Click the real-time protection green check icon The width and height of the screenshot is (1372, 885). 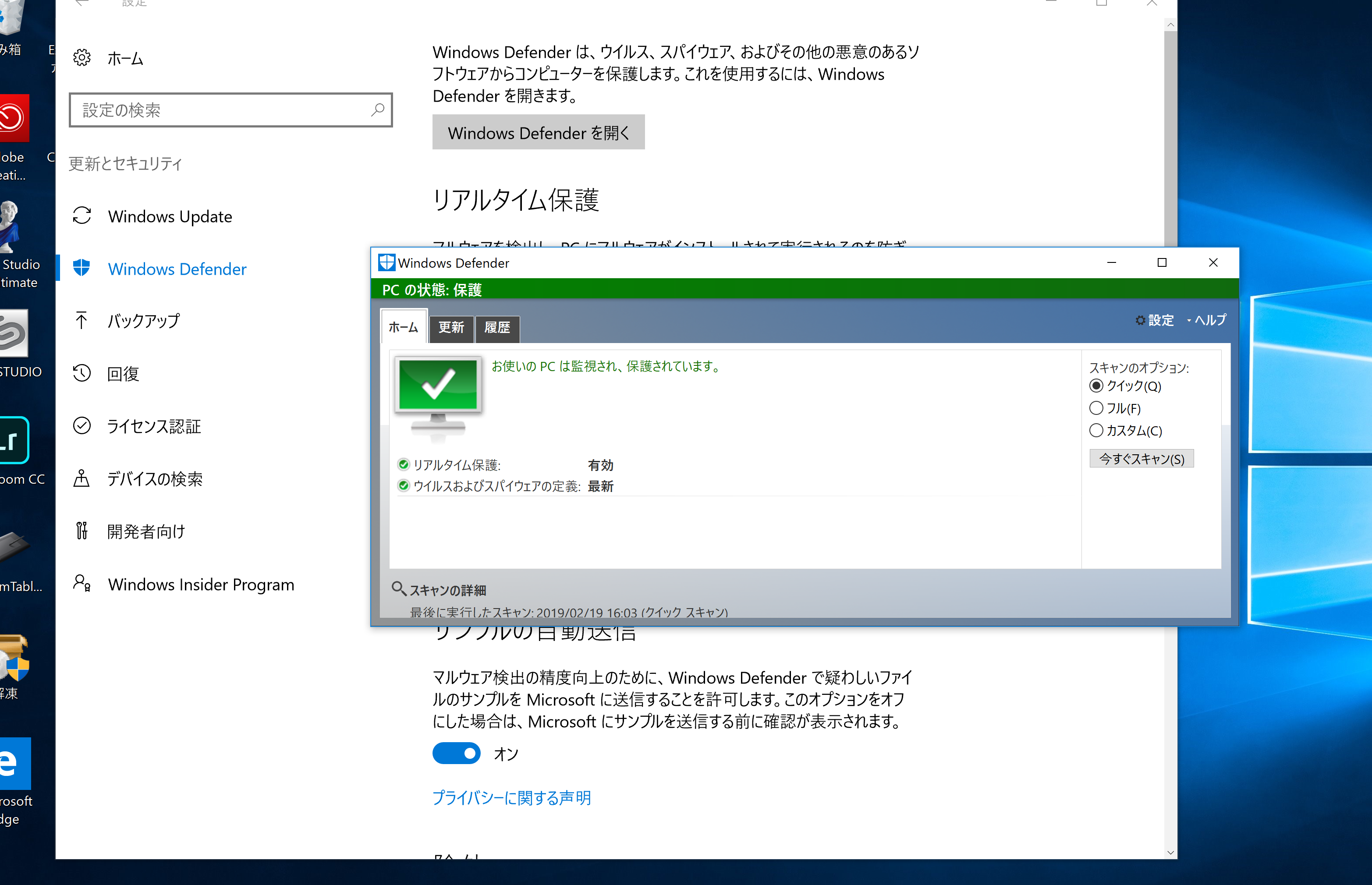point(404,464)
